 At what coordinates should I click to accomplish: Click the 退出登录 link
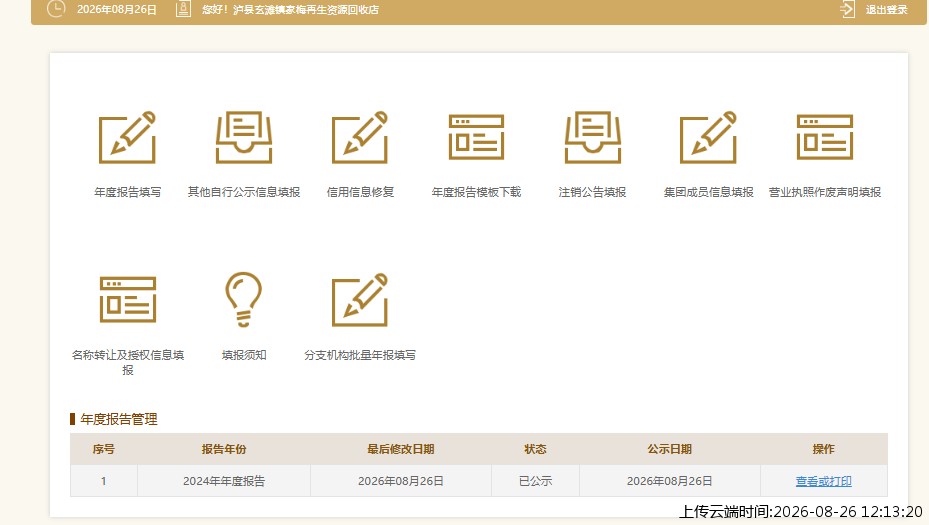[x=886, y=9]
